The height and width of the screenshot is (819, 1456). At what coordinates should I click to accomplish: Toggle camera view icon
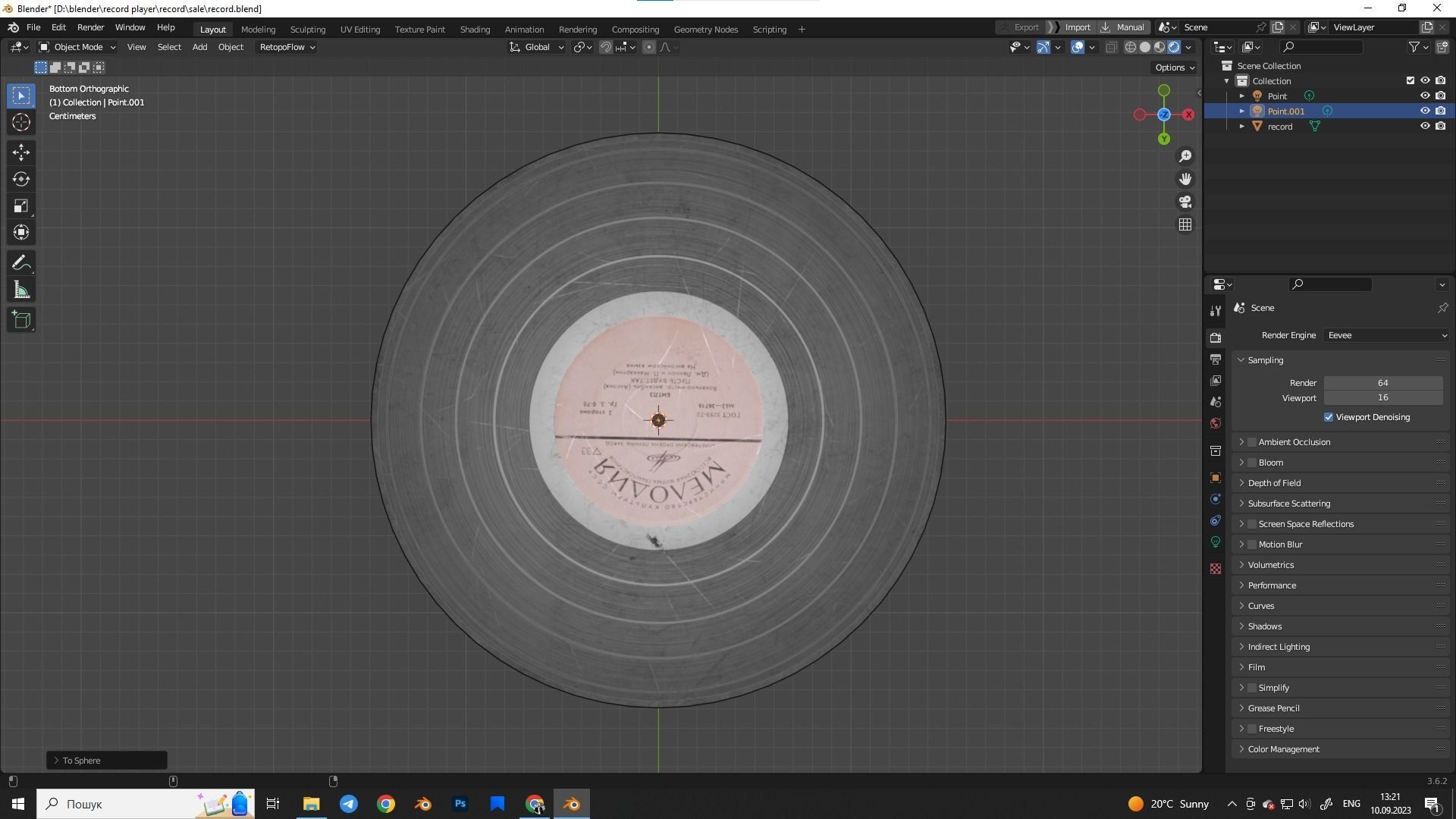(1185, 202)
